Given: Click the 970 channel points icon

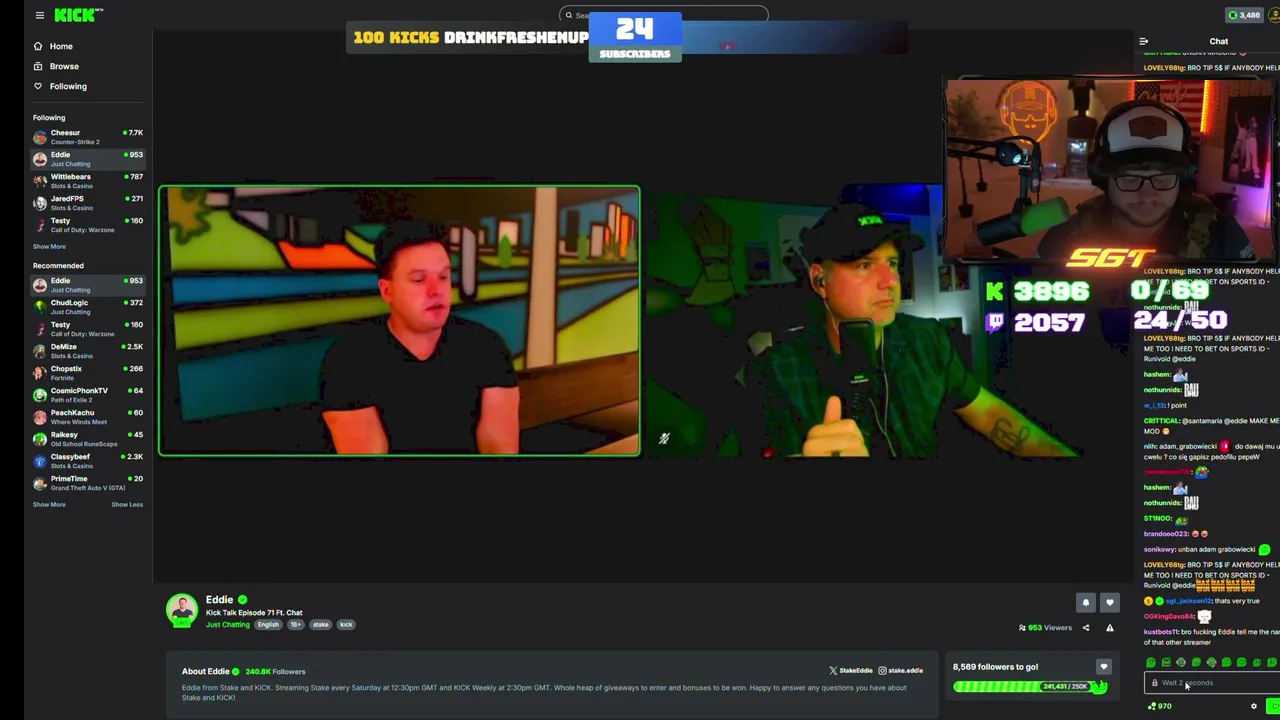Looking at the screenshot, I should [x=1159, y=707].
